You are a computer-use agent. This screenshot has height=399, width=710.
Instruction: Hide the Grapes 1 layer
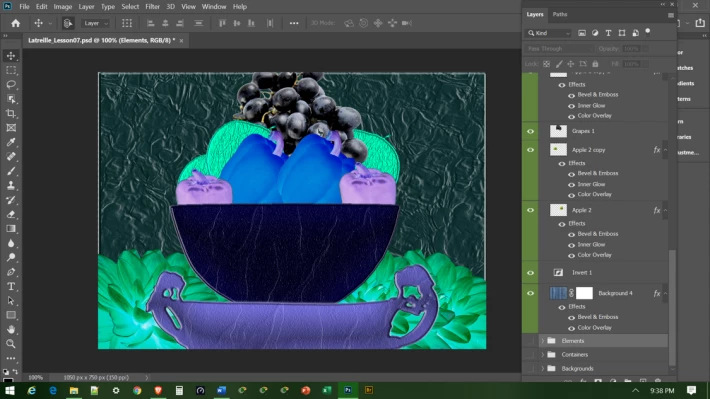[530, 131]
